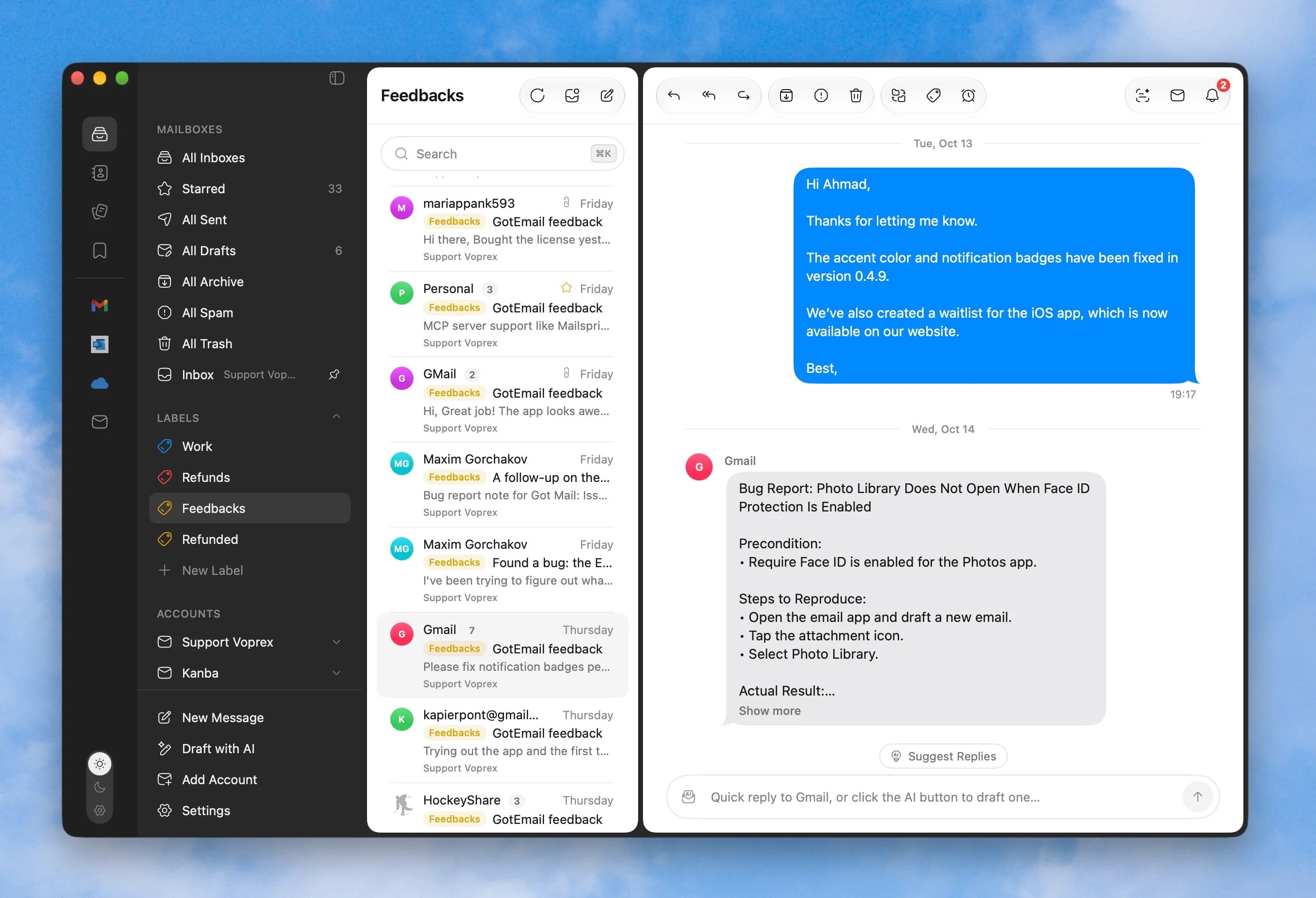Unpin the Inbox Support Voprex mailbox
The height and width of the screenshot is (898, 1316).
(334, 374)
